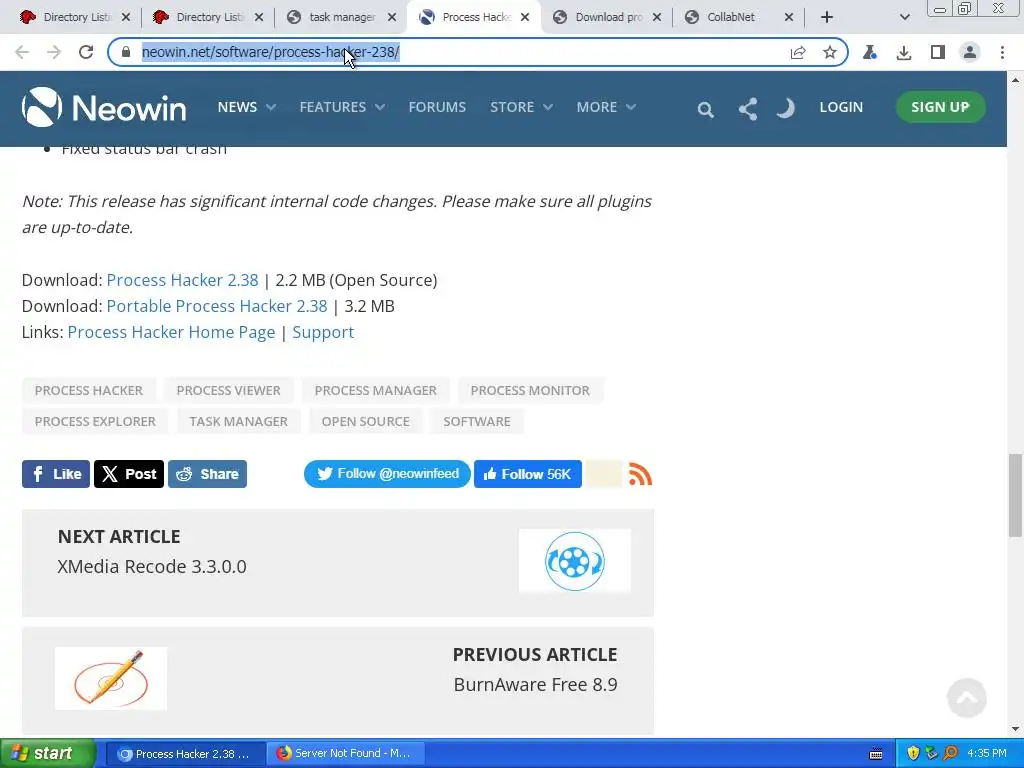Click the PROCESS EXPLORER tag
1024x768 pixels.
pyautogui.click(x=95, y=422)
